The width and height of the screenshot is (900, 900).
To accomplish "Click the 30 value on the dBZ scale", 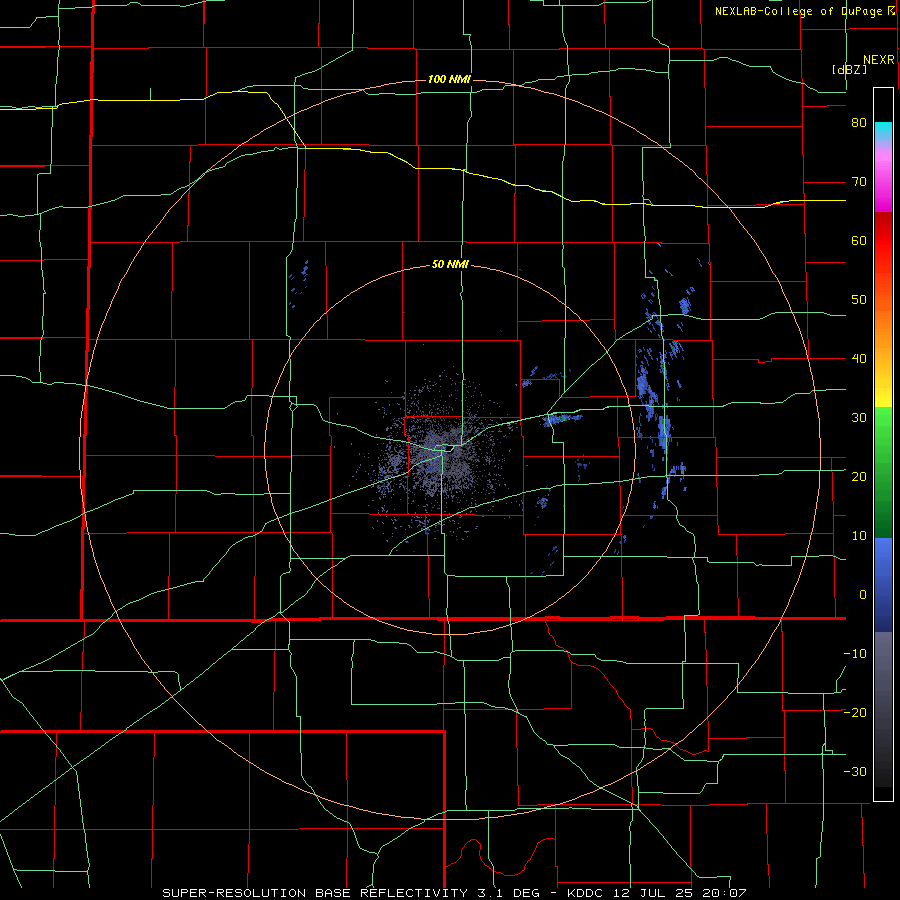I will [x=859, y=417].
